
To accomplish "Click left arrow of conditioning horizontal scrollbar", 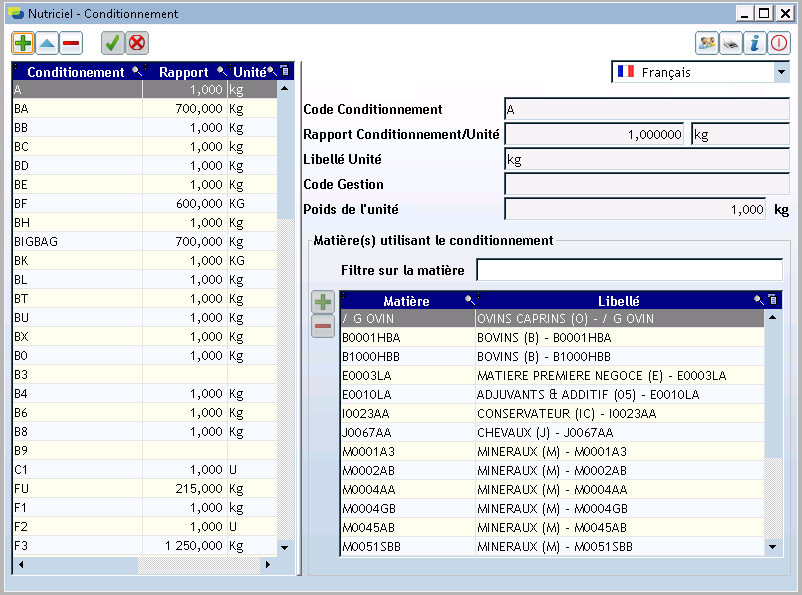I will point(21,564).
